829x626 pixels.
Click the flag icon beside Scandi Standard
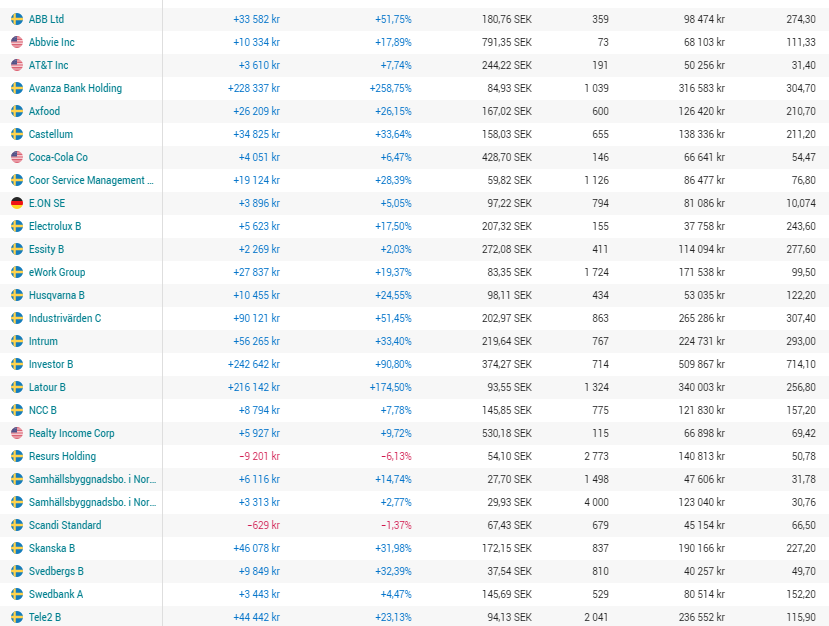point(17,525)
